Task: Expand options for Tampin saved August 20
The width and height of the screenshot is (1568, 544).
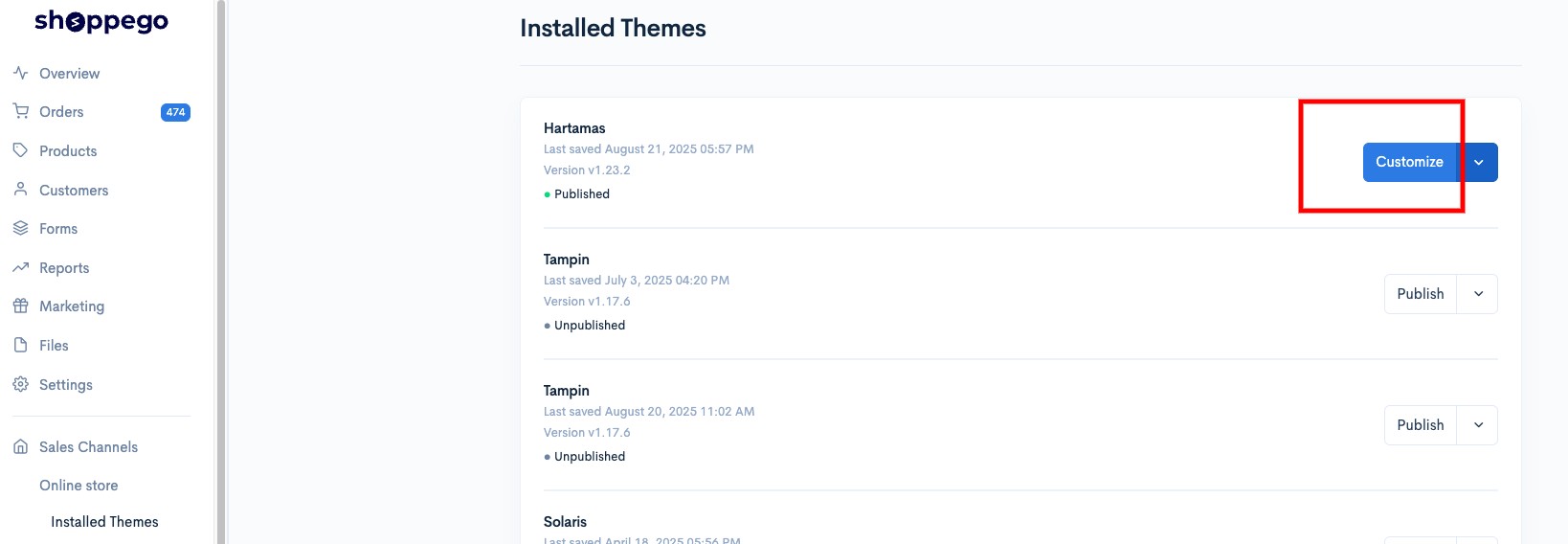Action: (1478, 425)
